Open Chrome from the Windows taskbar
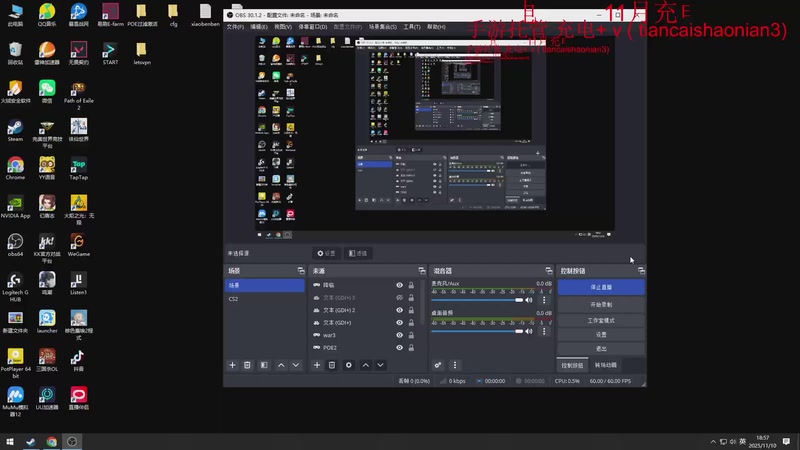This screenshot has height=450, width=800. click(52, 441)
